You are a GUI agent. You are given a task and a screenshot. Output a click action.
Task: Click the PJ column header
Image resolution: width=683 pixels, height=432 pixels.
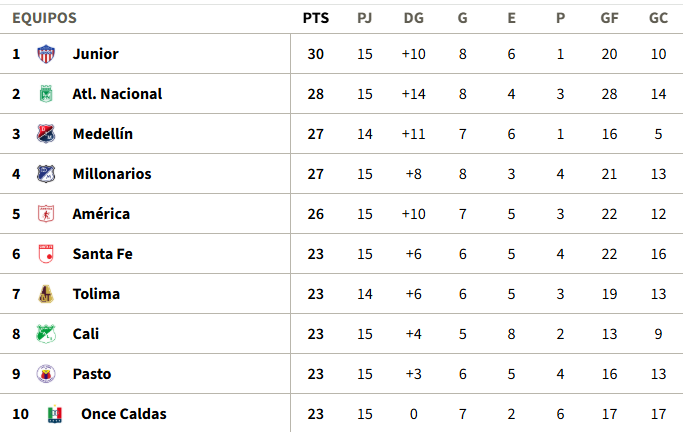365,18
